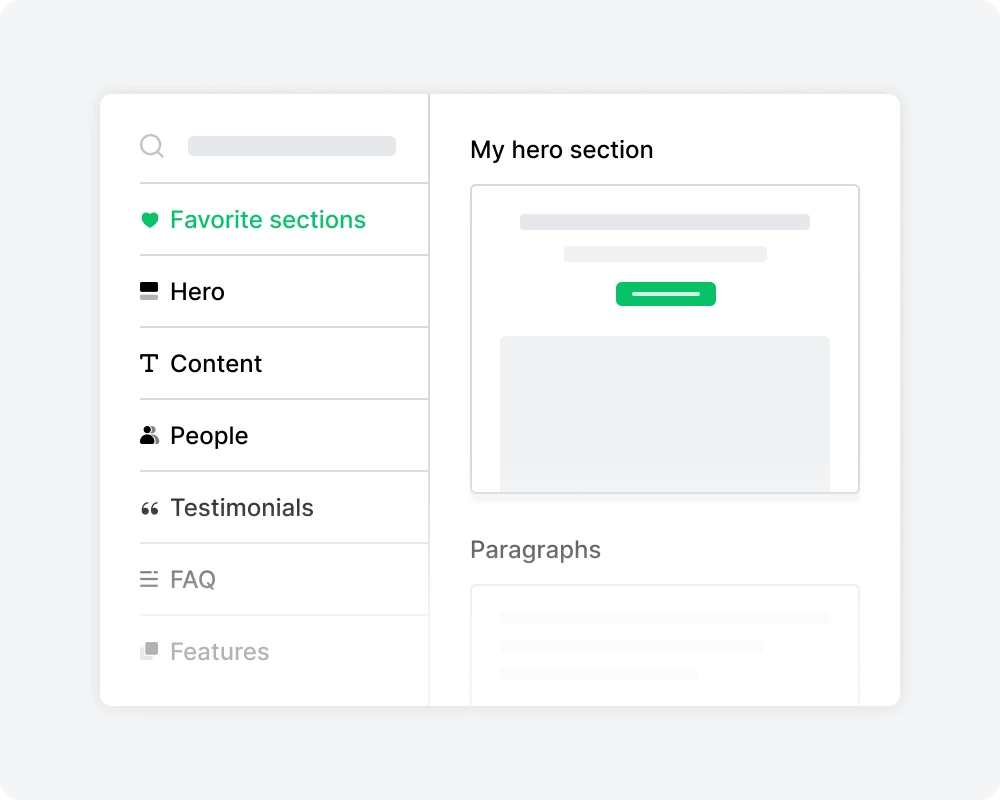Screen dimensions: 1000x800
Task: Select the Hero category label
Action: (x=197, y=292)
